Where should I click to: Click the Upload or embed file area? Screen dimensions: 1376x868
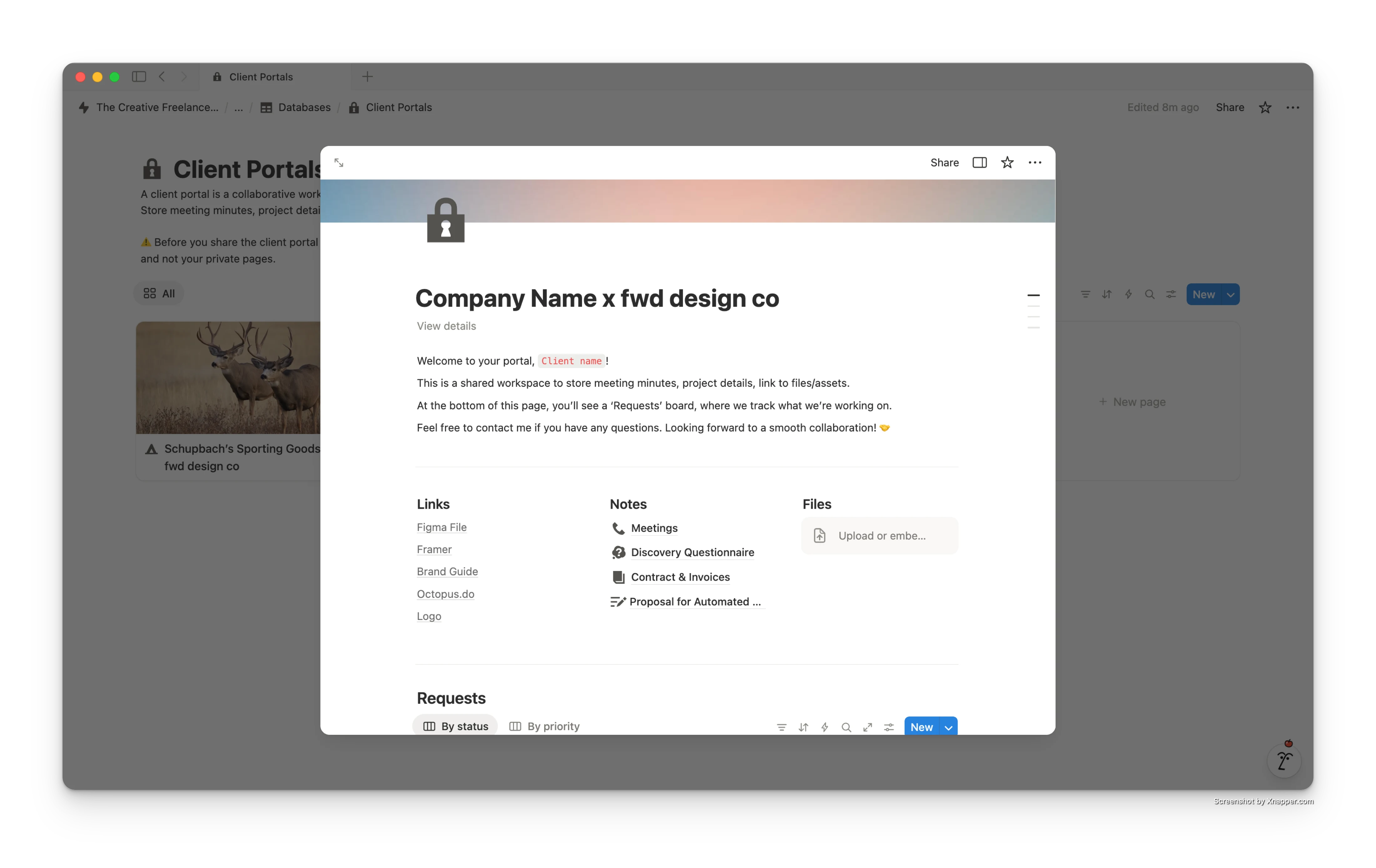tap(879, 535)
